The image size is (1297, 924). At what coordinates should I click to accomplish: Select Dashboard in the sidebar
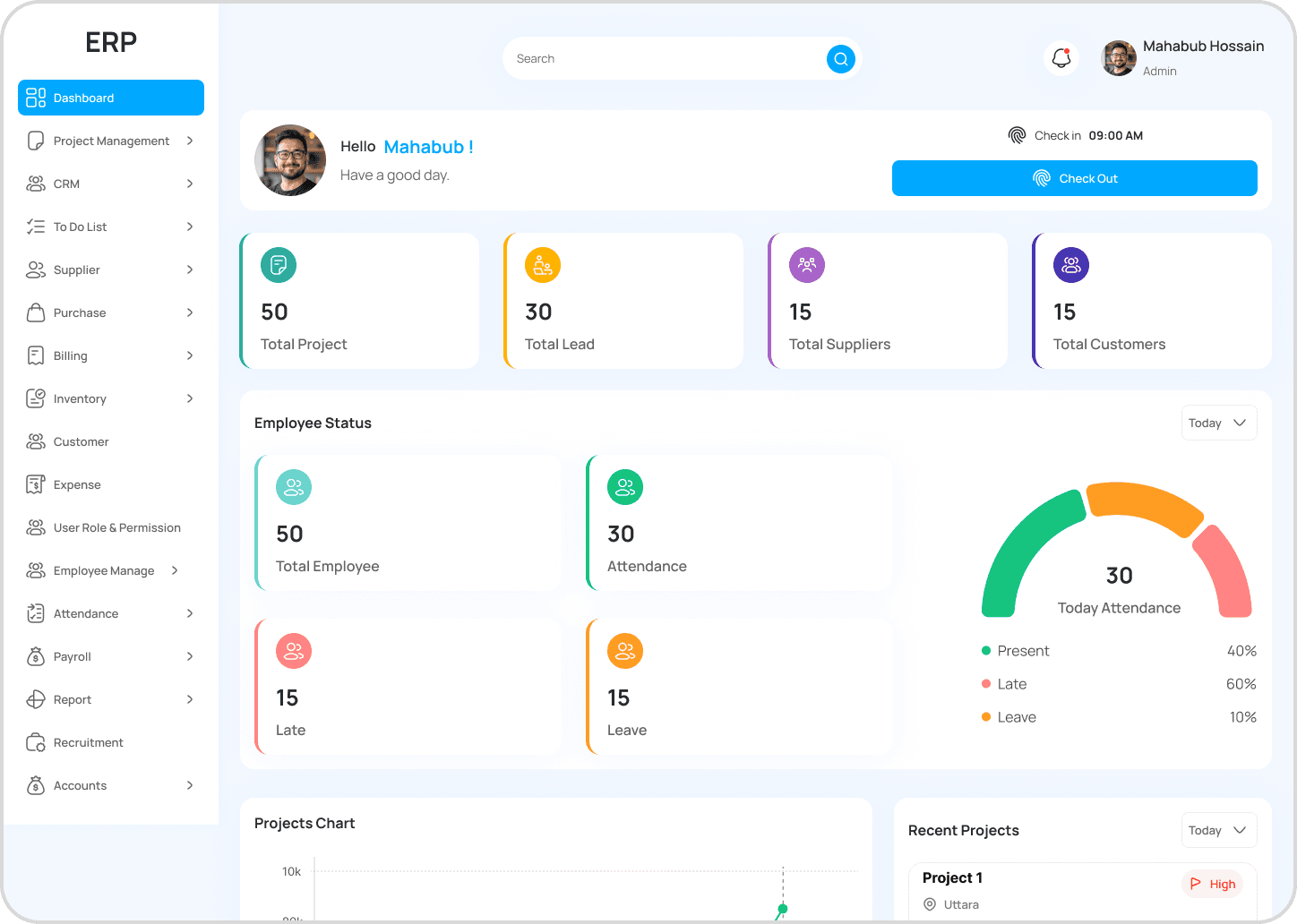pos(111,98)
